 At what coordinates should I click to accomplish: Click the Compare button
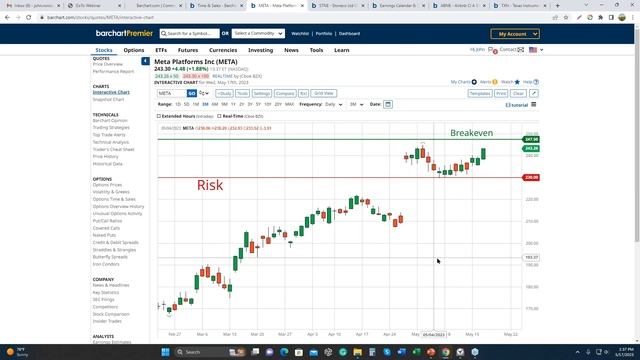[x=285, y=93]
